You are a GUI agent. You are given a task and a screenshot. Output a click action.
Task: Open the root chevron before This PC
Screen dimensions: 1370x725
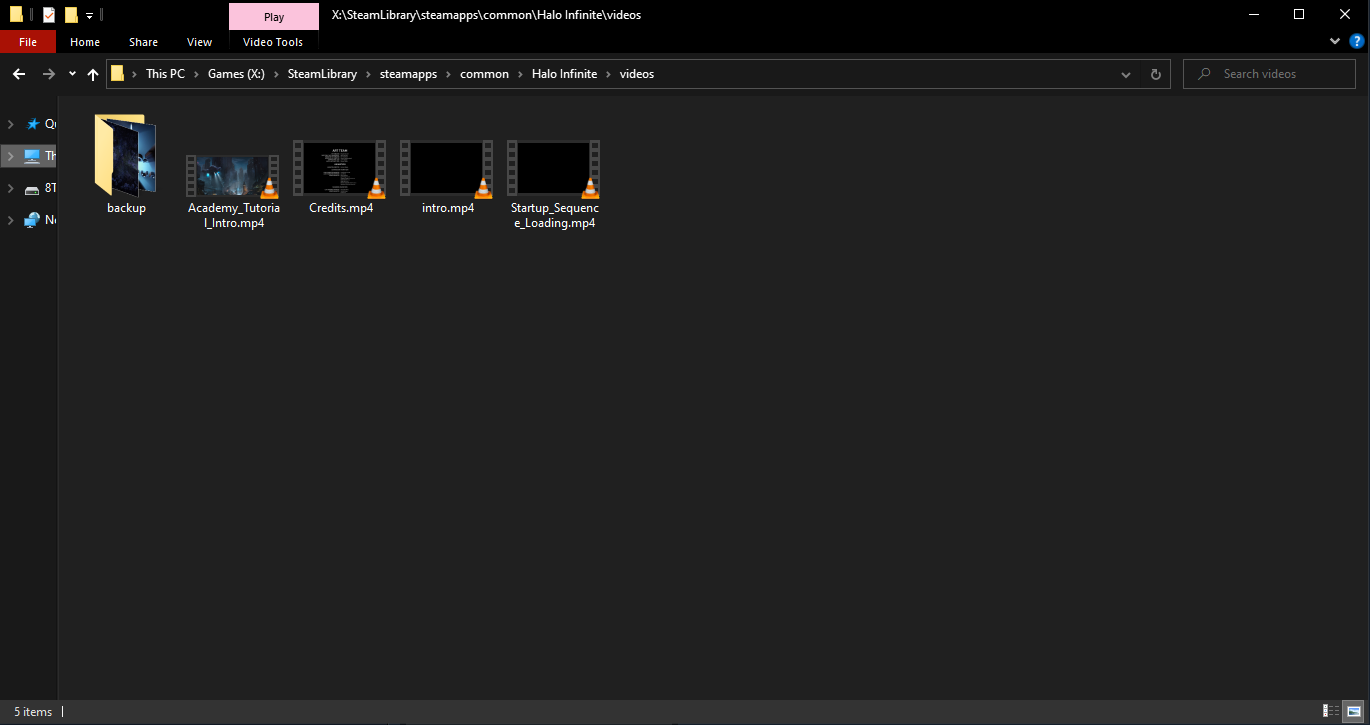136,74
